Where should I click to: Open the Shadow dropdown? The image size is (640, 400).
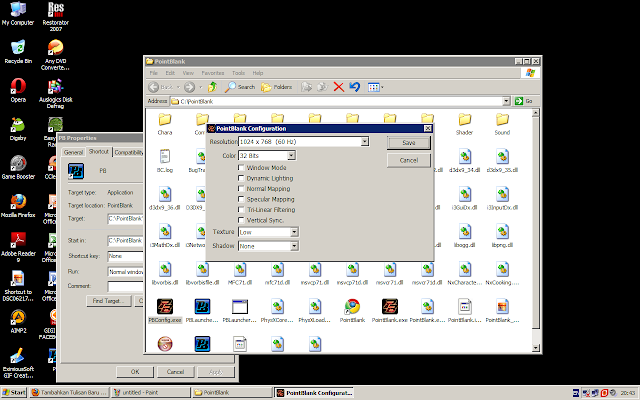pyautogui.click(x=294, y=246)
